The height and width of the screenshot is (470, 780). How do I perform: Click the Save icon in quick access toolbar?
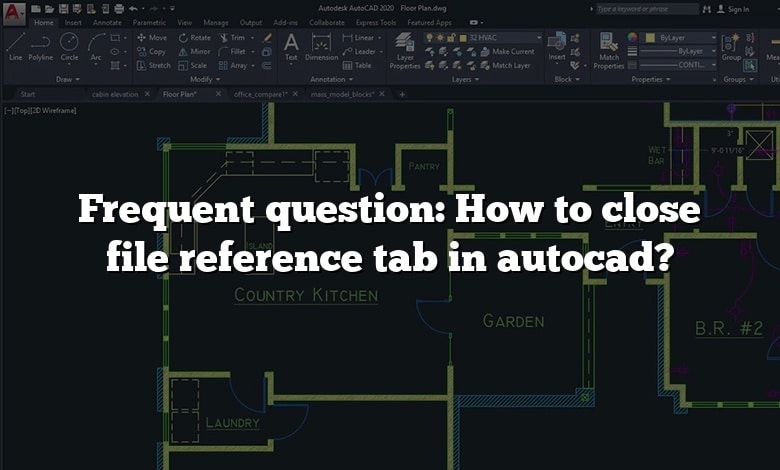(63, 8)
